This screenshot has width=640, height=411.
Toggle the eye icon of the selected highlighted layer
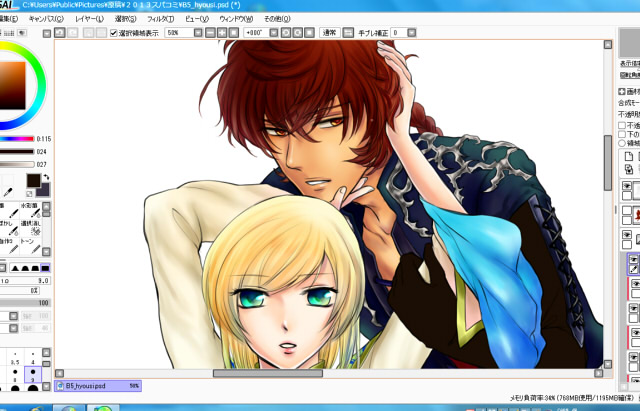click(x=633, y=260)
